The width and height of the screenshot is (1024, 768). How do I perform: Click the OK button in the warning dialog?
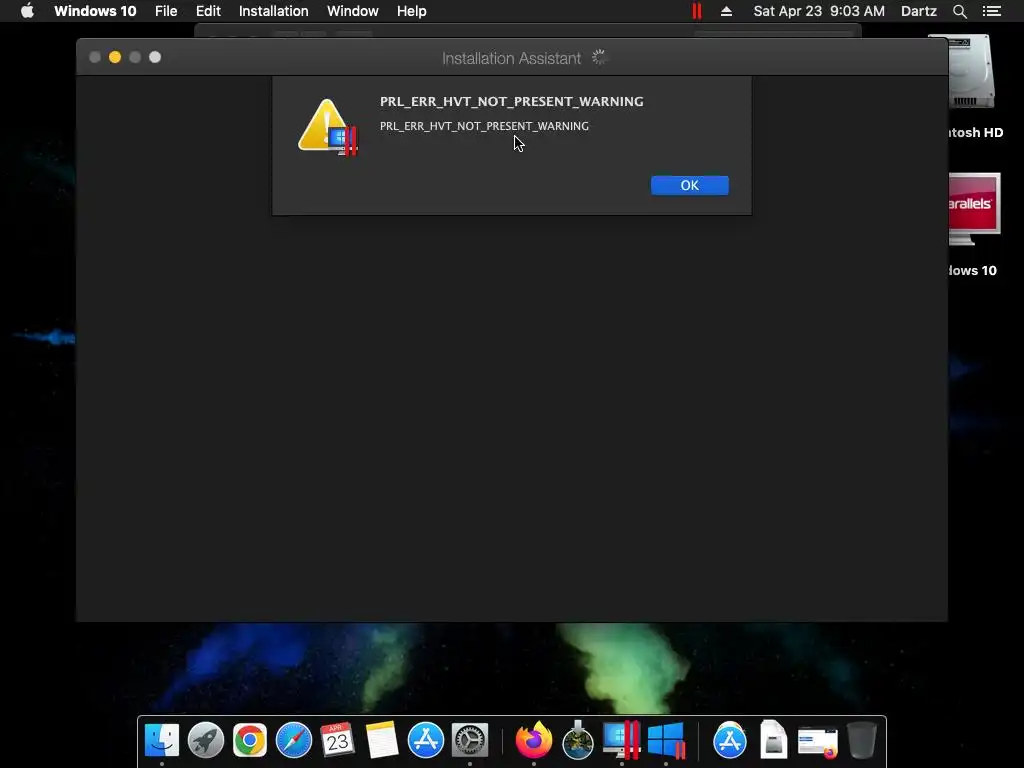click(690, 185)
